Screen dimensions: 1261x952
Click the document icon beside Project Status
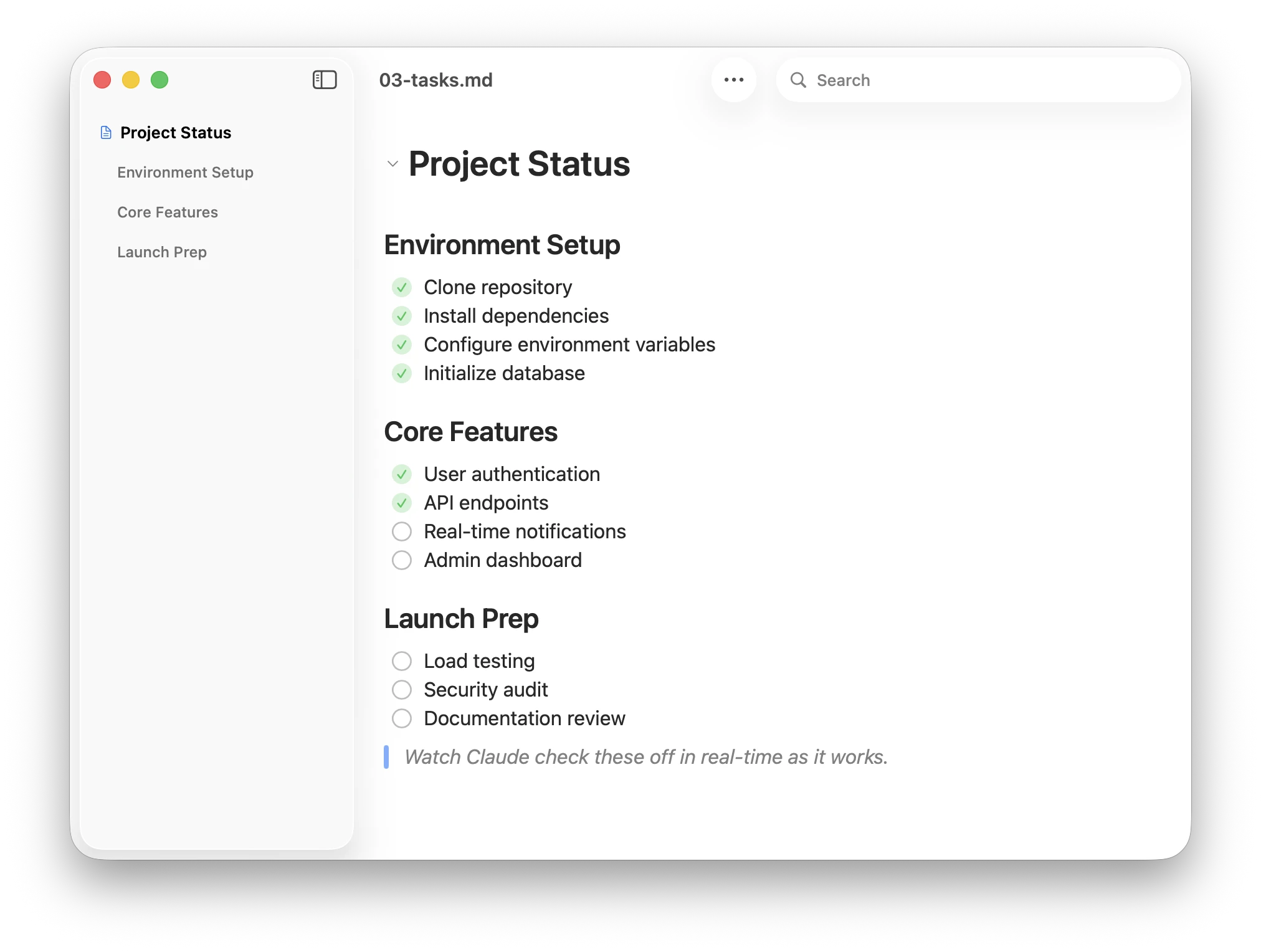click(106, 133)
